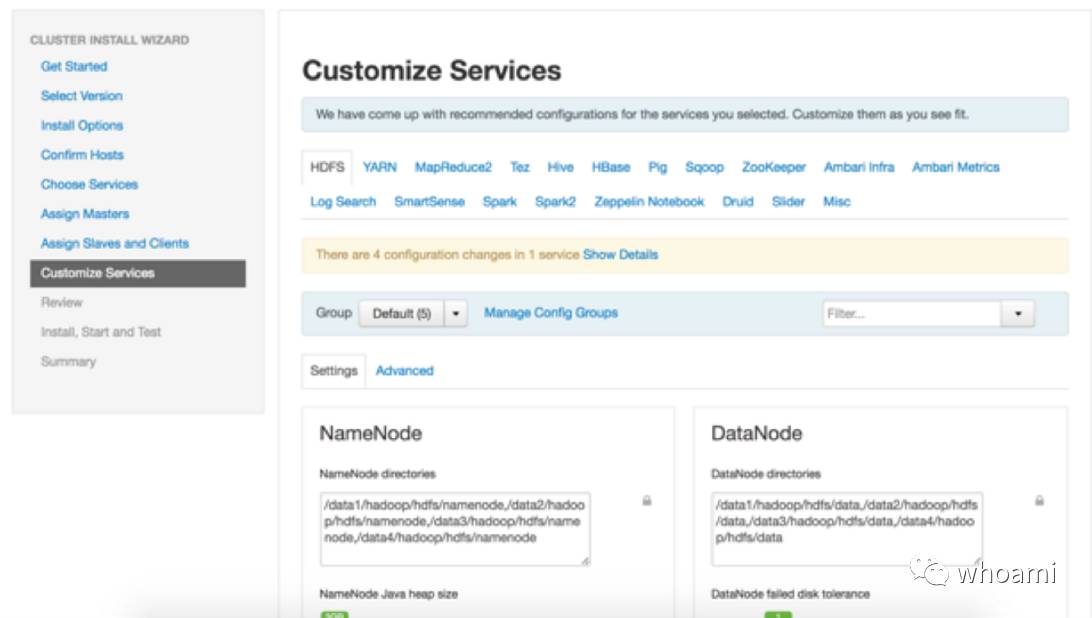Switch to the Advanced settings tab
1092x618 pixels.
pos(404,370)
